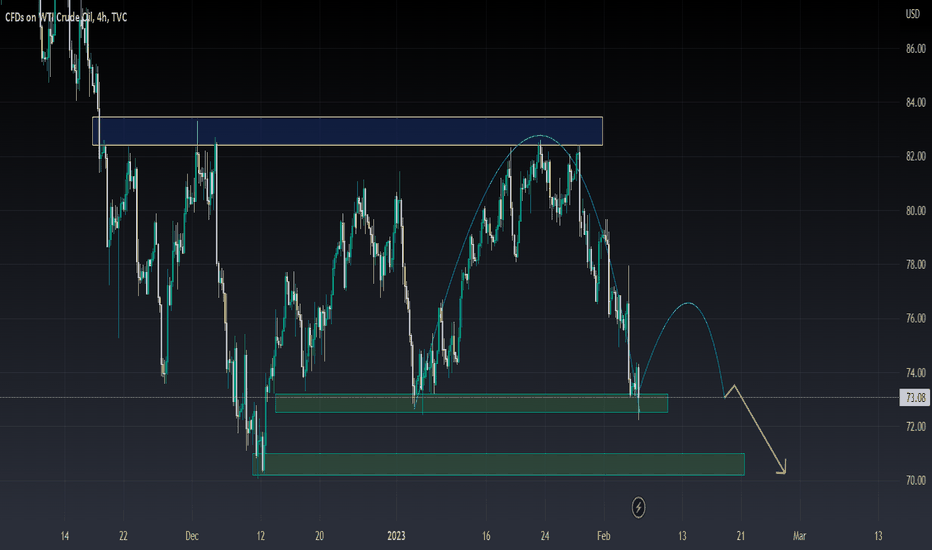This screenshot has width=932, height=550.
Task: Click the 2023 date label on time axis
Action: pos(396,536)
